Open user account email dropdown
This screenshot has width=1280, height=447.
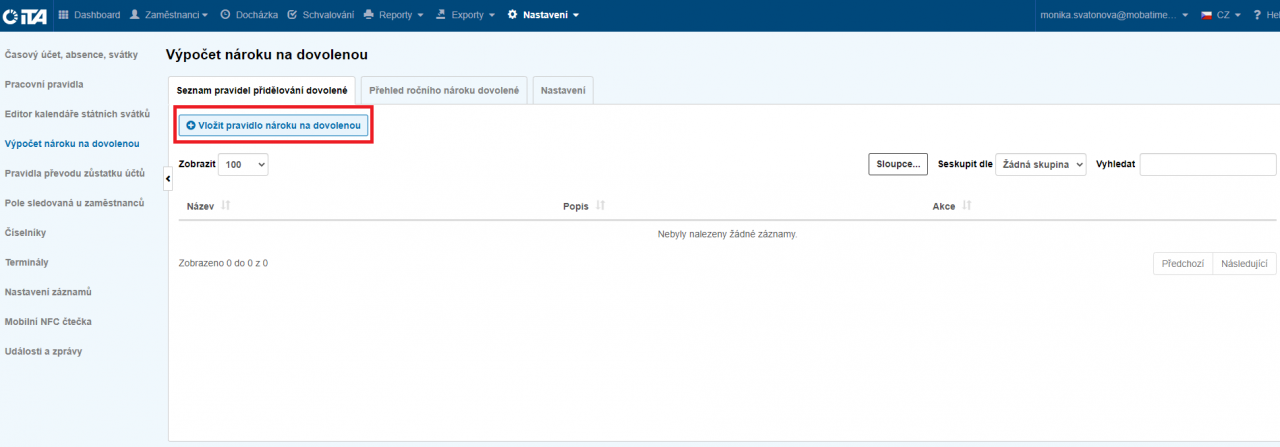[1113, 15]
